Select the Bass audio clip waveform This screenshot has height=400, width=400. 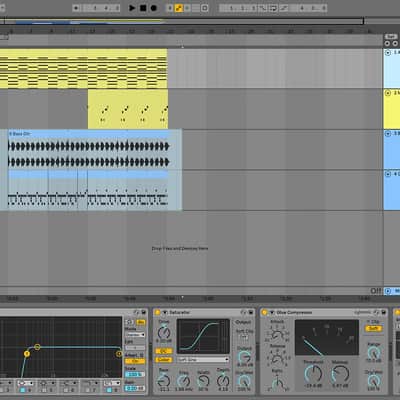point(89,154)
